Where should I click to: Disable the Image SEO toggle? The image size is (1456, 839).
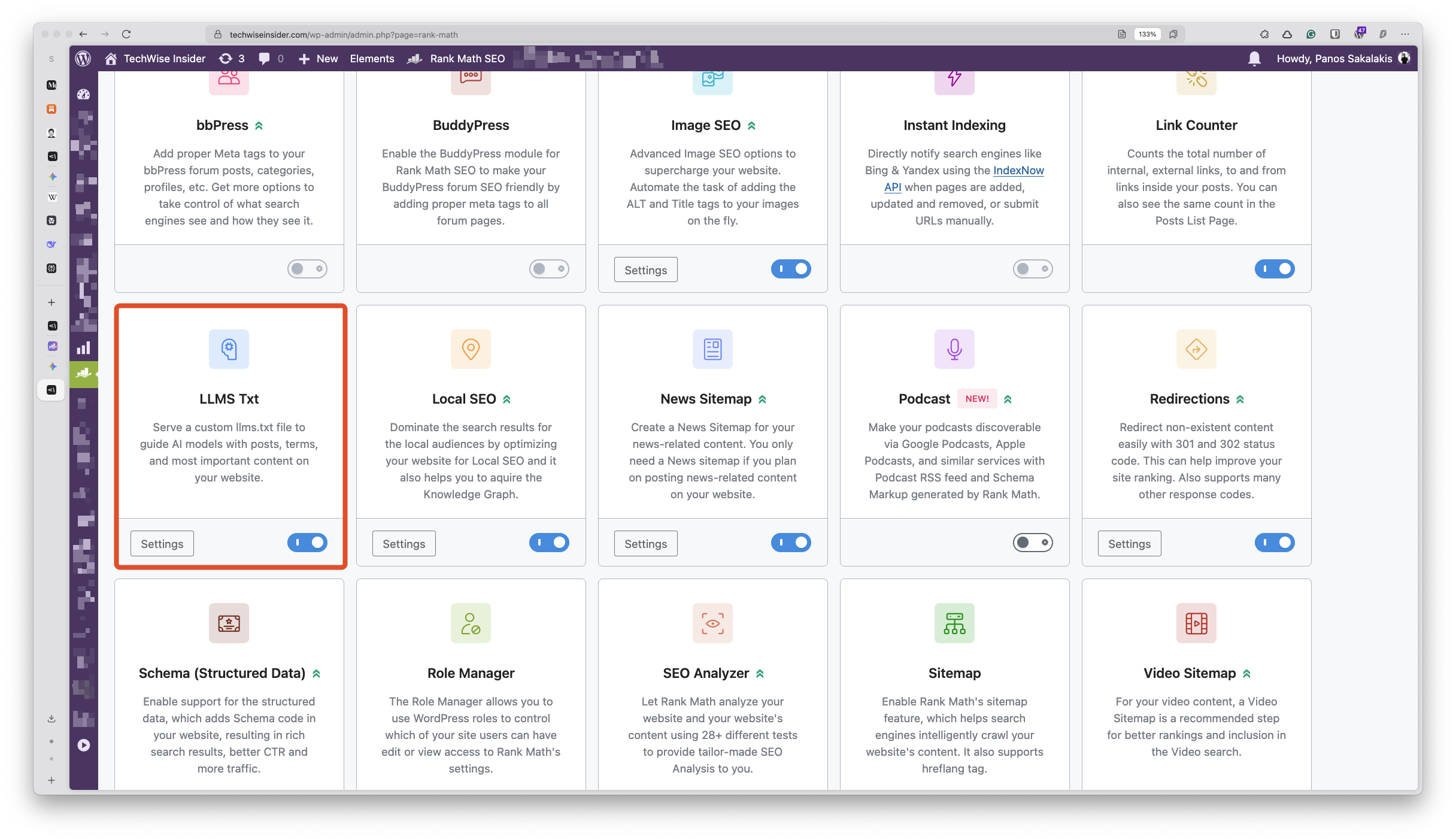791,269
